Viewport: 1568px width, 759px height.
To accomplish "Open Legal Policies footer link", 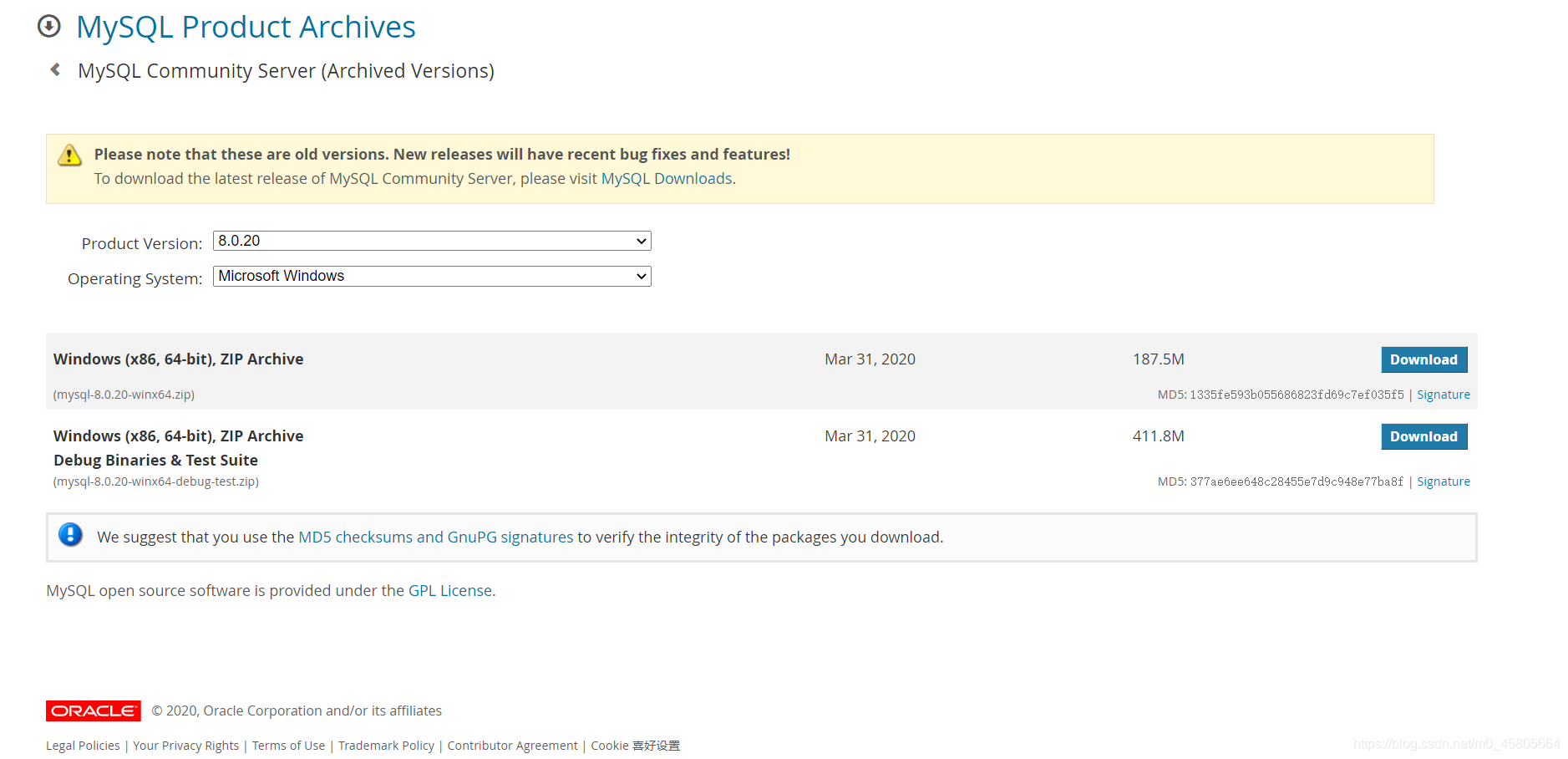I will [83, 746].
